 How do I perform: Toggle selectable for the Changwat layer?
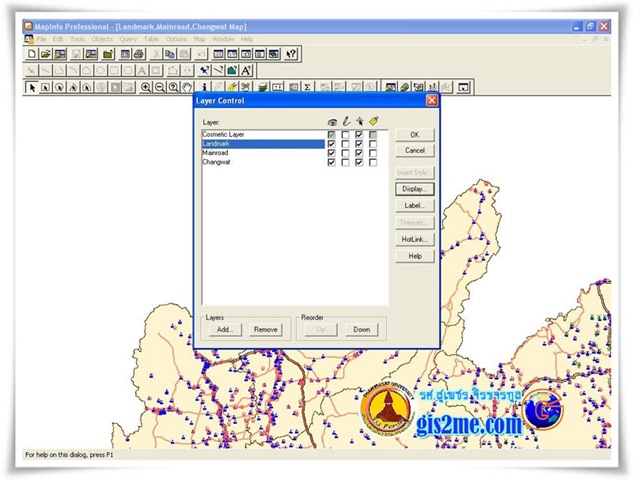tap(359, 162)
